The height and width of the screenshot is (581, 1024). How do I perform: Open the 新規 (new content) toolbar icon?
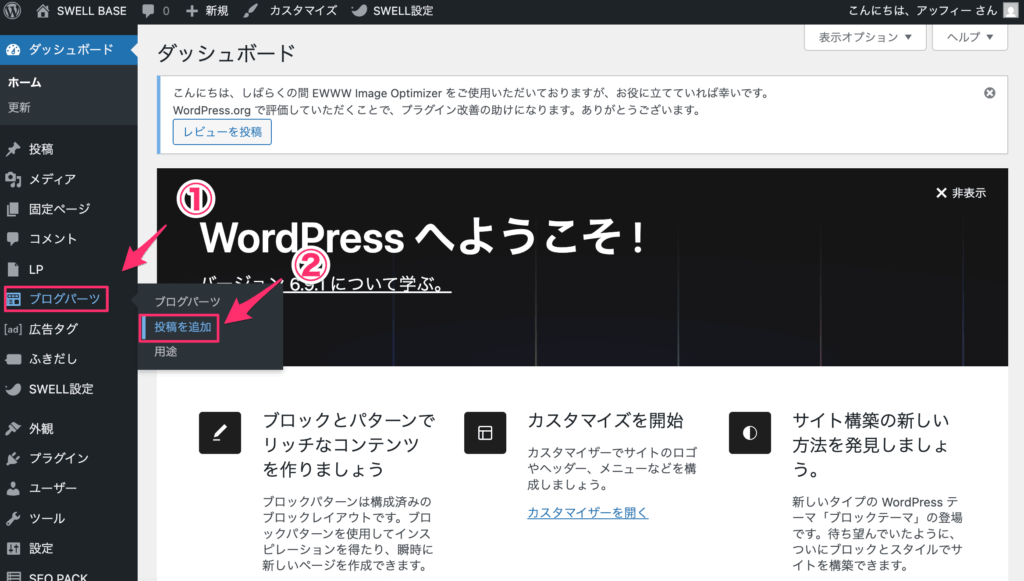[190, 11]
